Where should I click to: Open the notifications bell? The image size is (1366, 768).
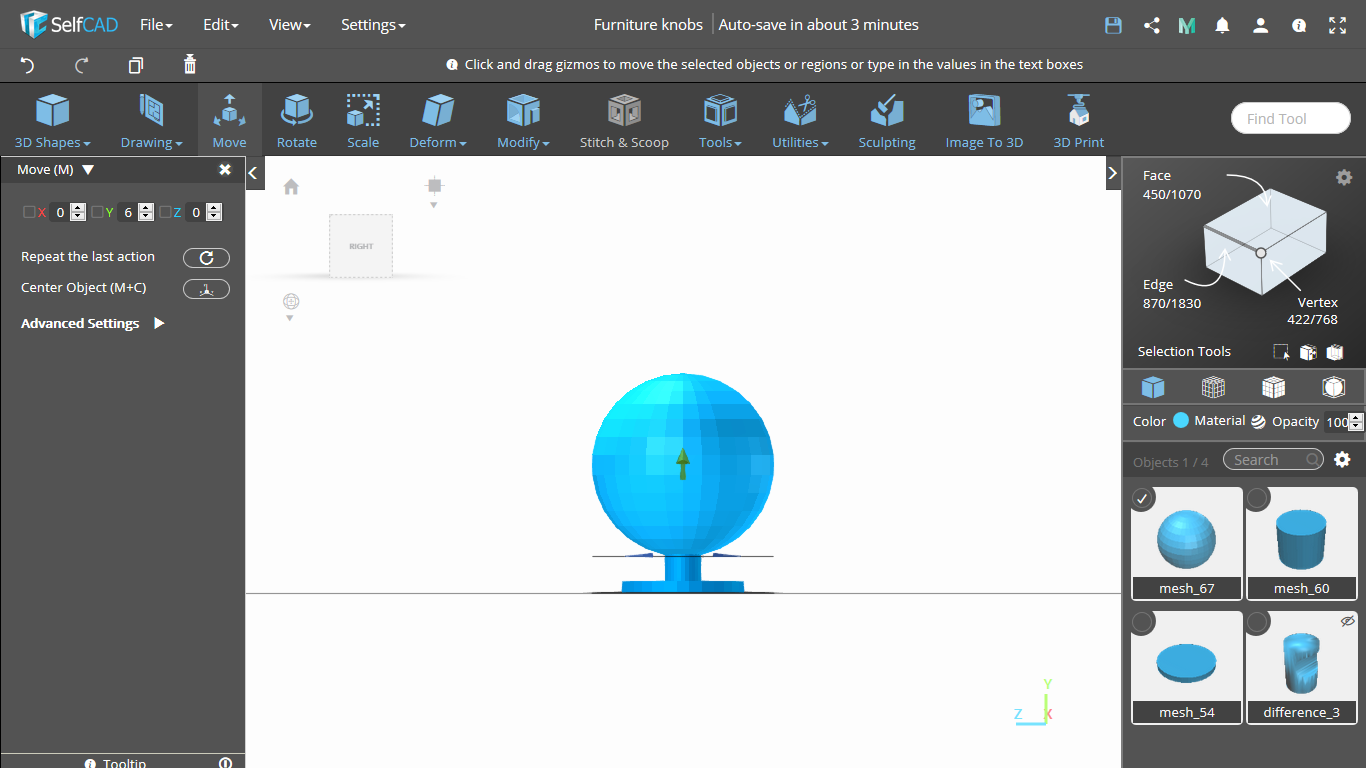[x=1222, y=26]
